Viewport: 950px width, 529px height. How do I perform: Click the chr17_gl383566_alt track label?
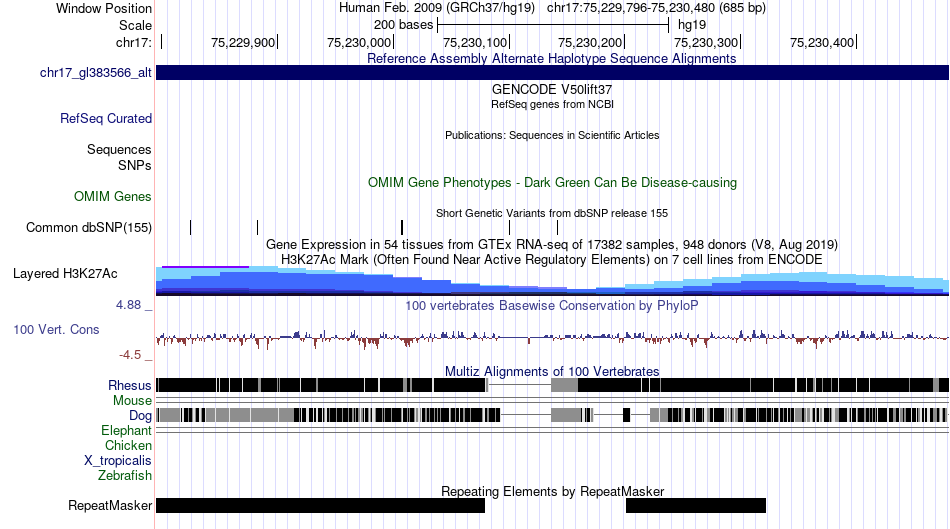point(96,73)
